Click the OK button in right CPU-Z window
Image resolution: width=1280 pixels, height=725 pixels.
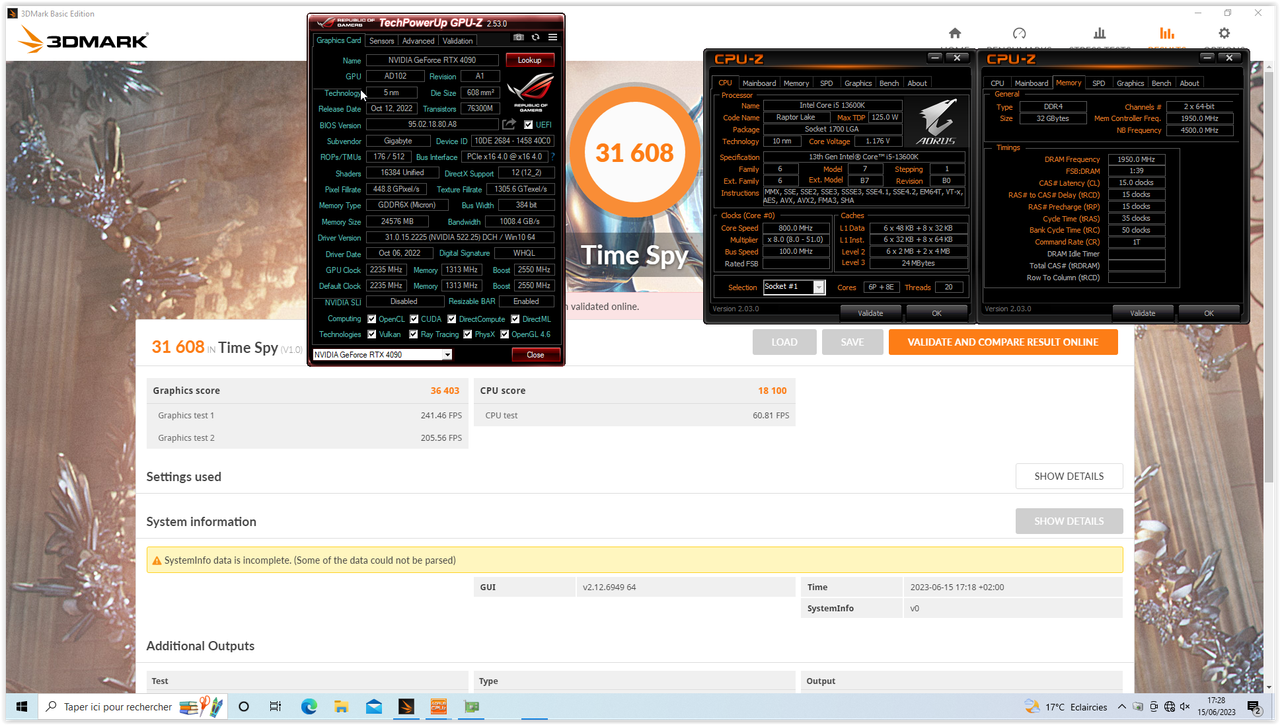click(x=1208, y=313)
